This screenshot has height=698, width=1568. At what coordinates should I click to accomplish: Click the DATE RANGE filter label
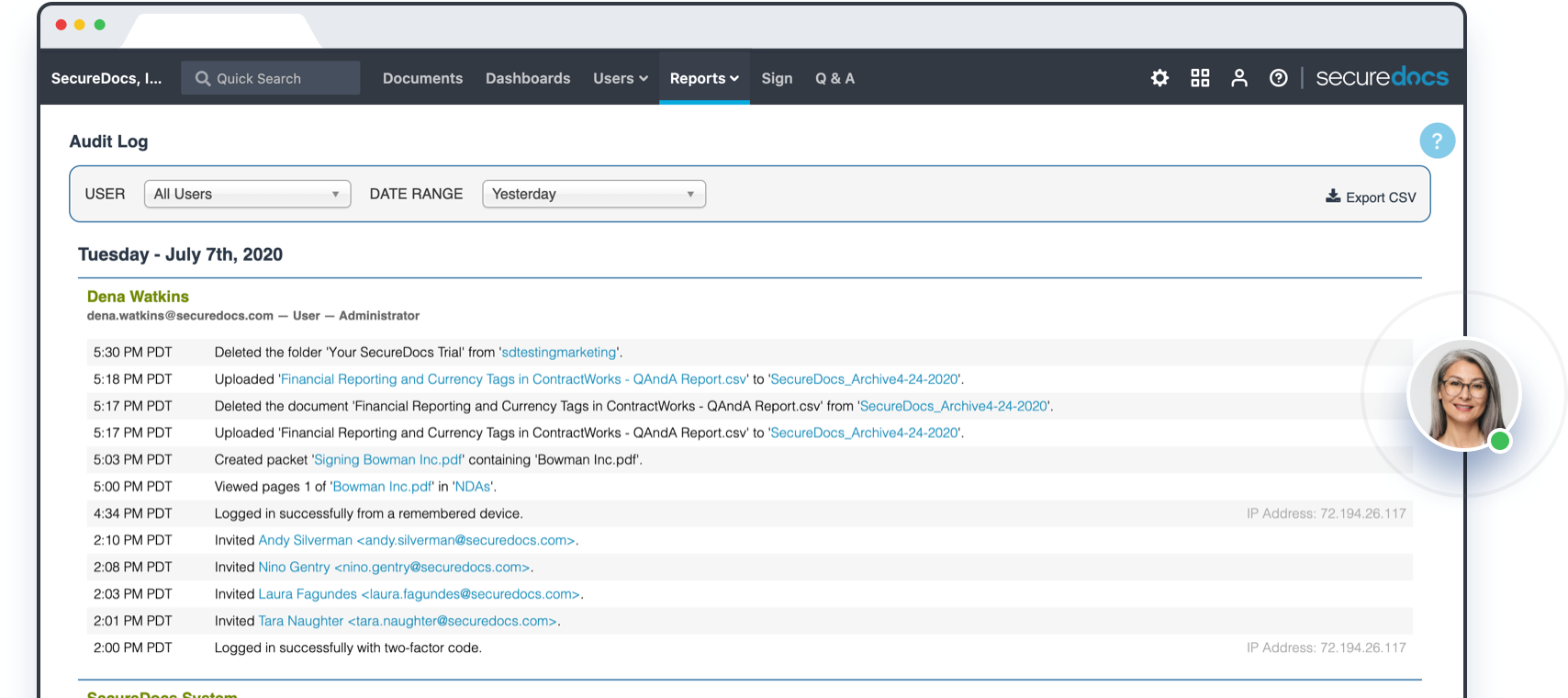click(416, 194)
